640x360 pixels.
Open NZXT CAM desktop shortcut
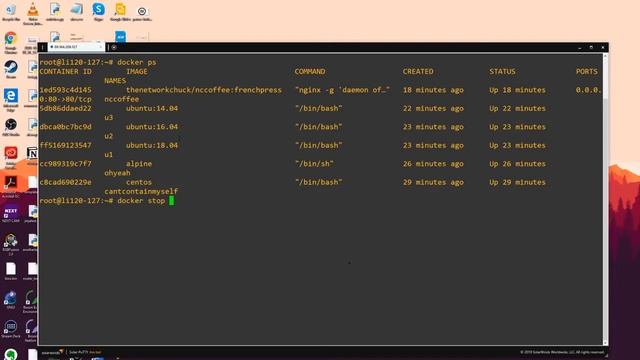[11, 214]
